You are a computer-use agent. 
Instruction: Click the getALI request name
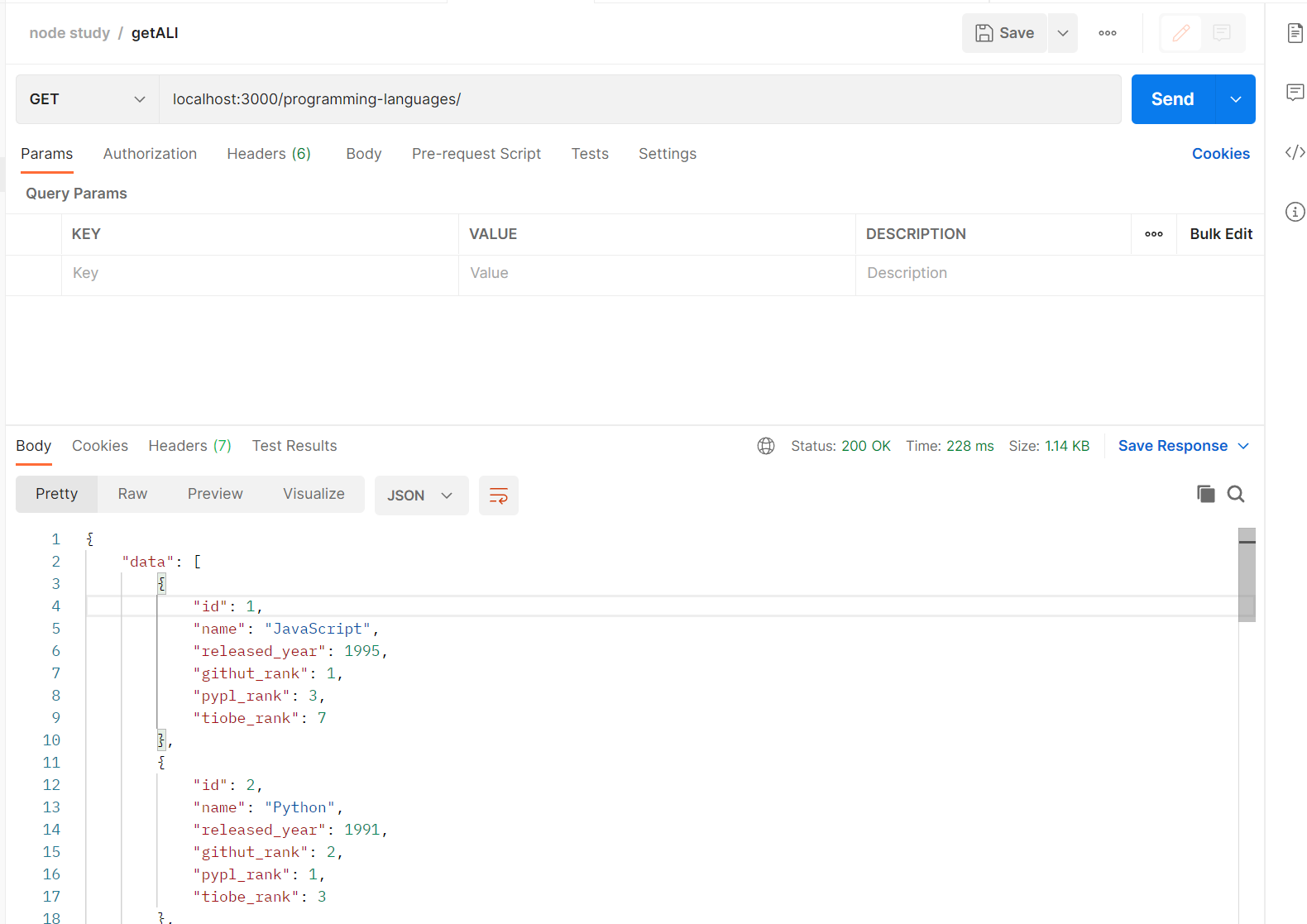155,33
